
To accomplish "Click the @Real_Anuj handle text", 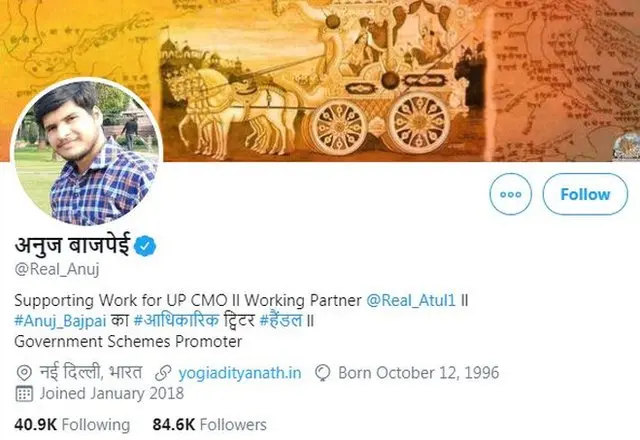I will tap(58, 269).
